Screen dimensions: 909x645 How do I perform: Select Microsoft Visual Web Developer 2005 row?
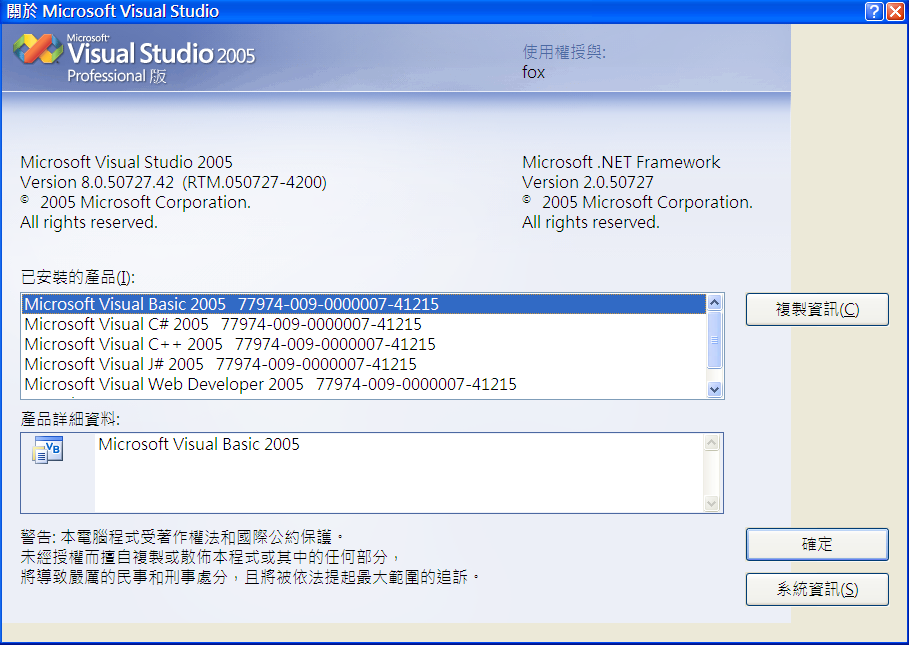click(x=364, y=384)
